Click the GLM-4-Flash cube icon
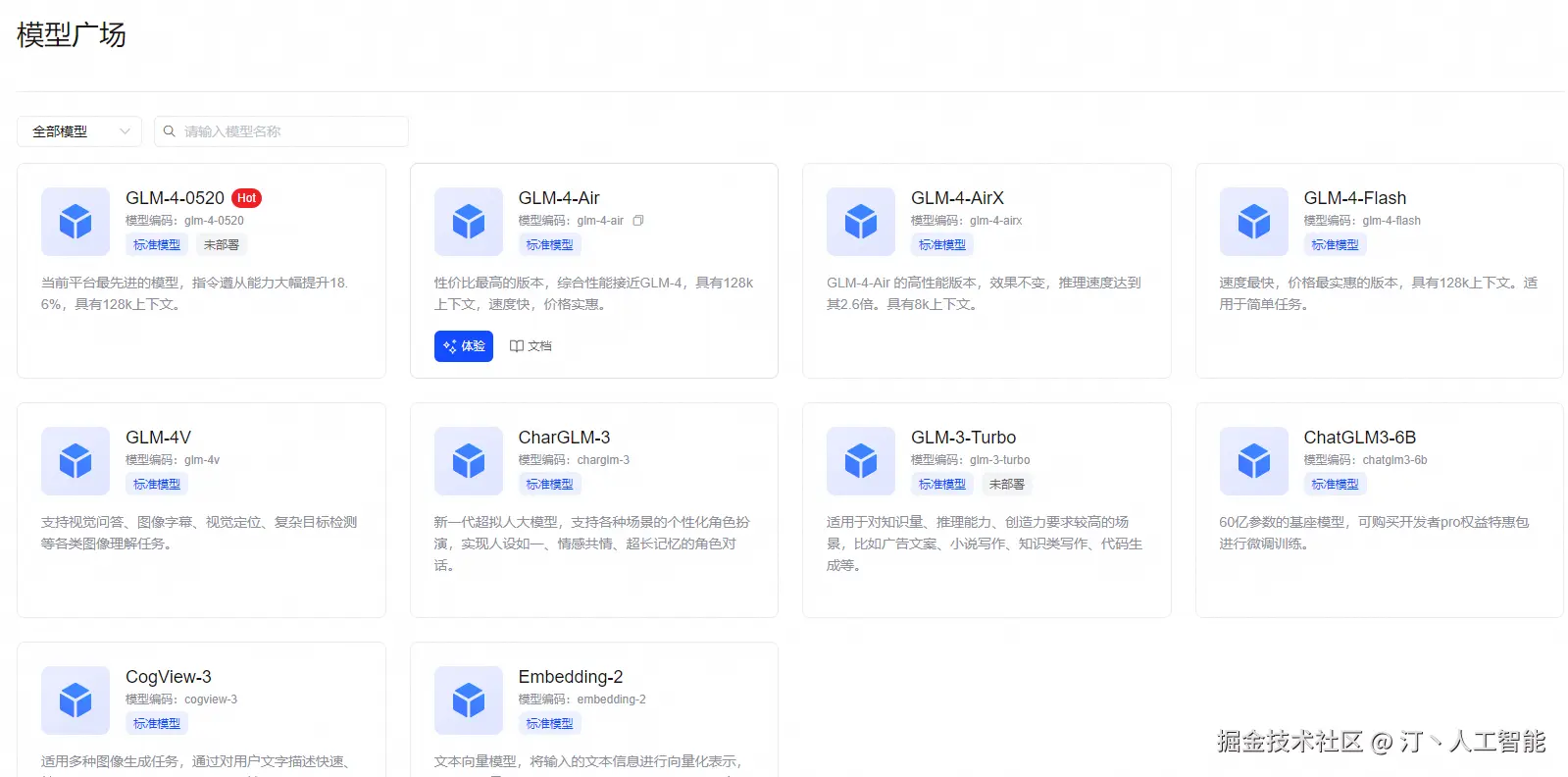1568x777 pixels. click(1254, 222)
